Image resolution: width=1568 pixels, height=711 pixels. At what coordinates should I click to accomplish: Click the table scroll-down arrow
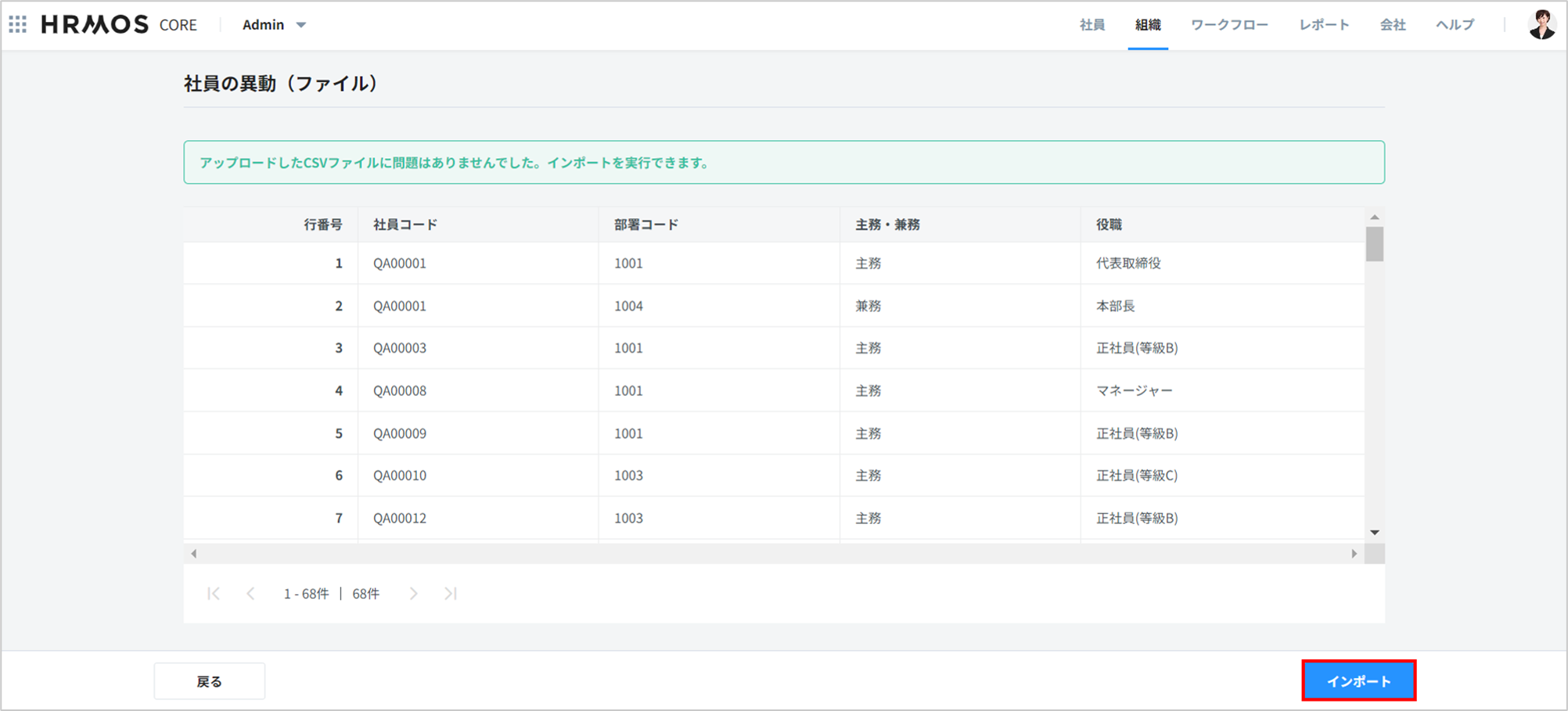pos(1375,533)
